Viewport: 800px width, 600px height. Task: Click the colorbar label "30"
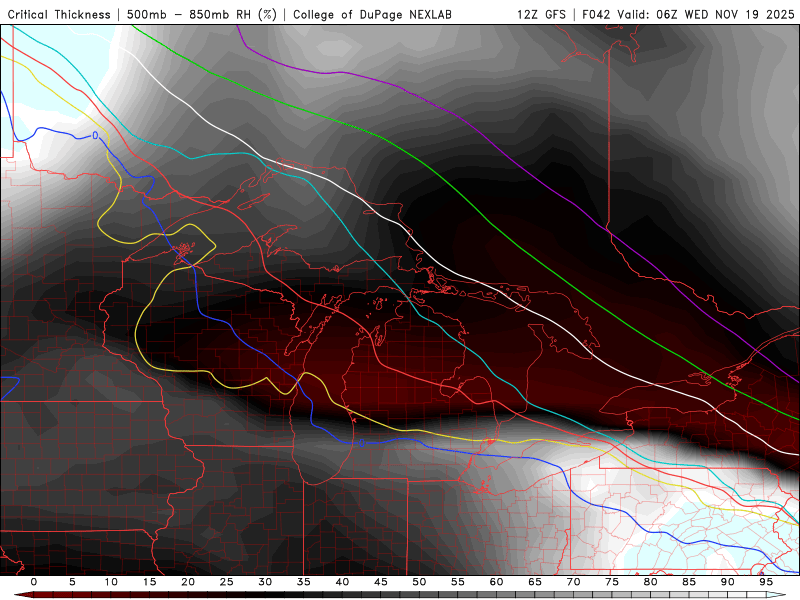pyautogui.click(x=265, y=582)
